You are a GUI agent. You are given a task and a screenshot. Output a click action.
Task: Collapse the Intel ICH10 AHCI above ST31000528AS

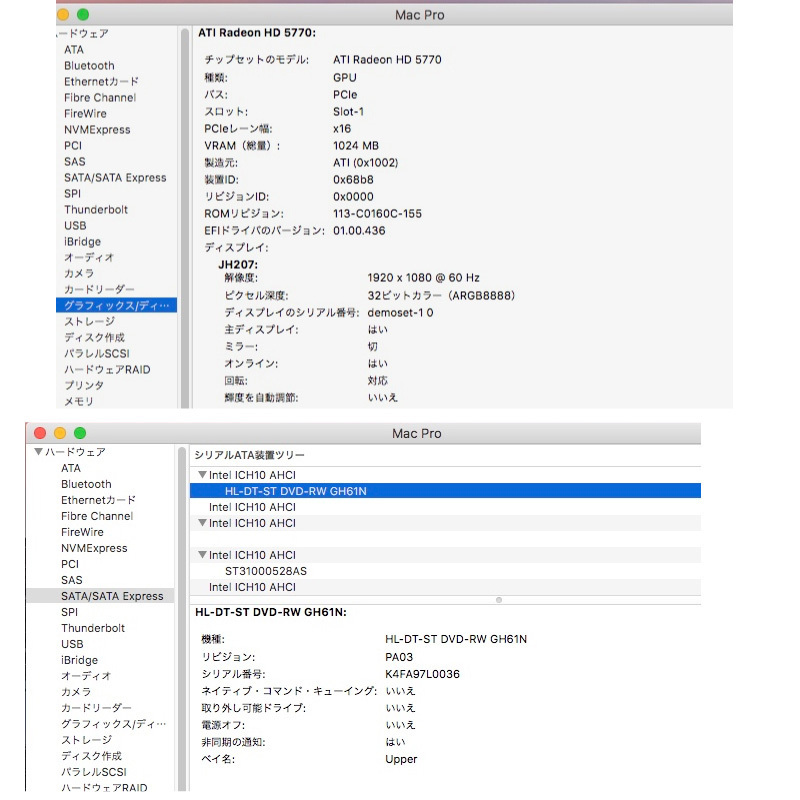pyautogui.click(x=202, y=555)
